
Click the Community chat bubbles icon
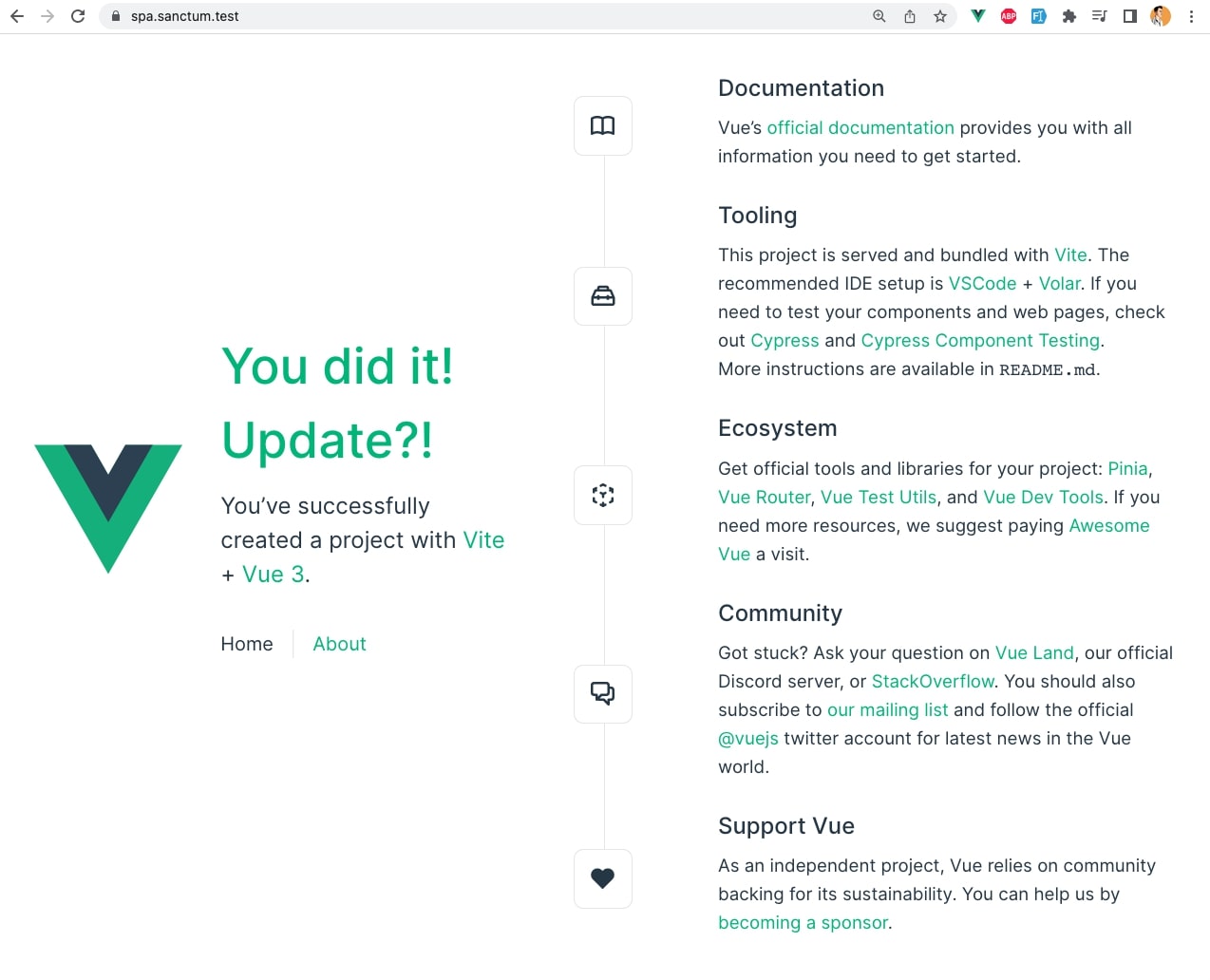tap(603, 694)
